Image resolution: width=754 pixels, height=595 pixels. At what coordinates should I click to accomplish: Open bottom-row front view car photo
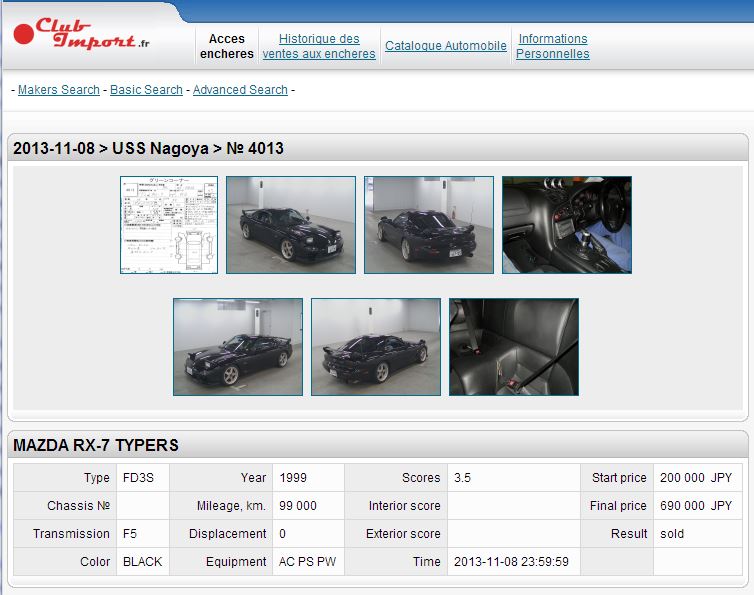238,347
